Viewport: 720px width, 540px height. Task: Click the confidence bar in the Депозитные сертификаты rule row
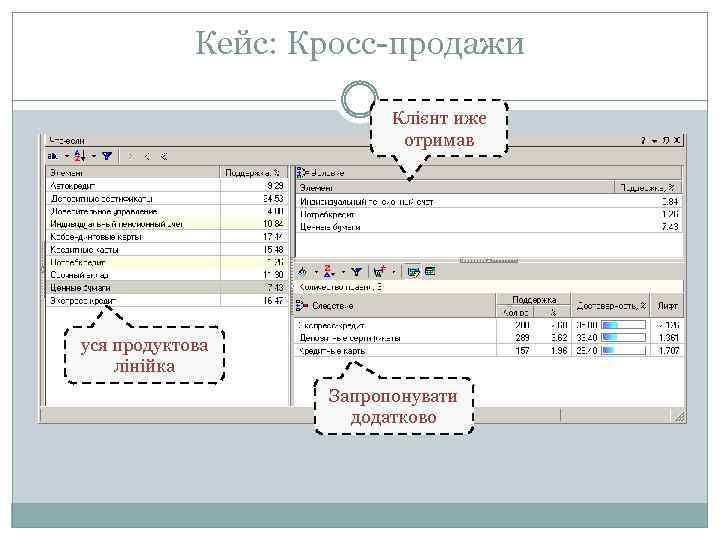click(623, 338)
